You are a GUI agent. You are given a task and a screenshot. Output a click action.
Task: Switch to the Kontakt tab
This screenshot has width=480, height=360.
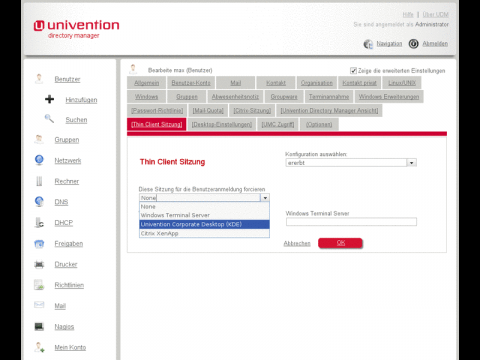[x=276, y=83]
